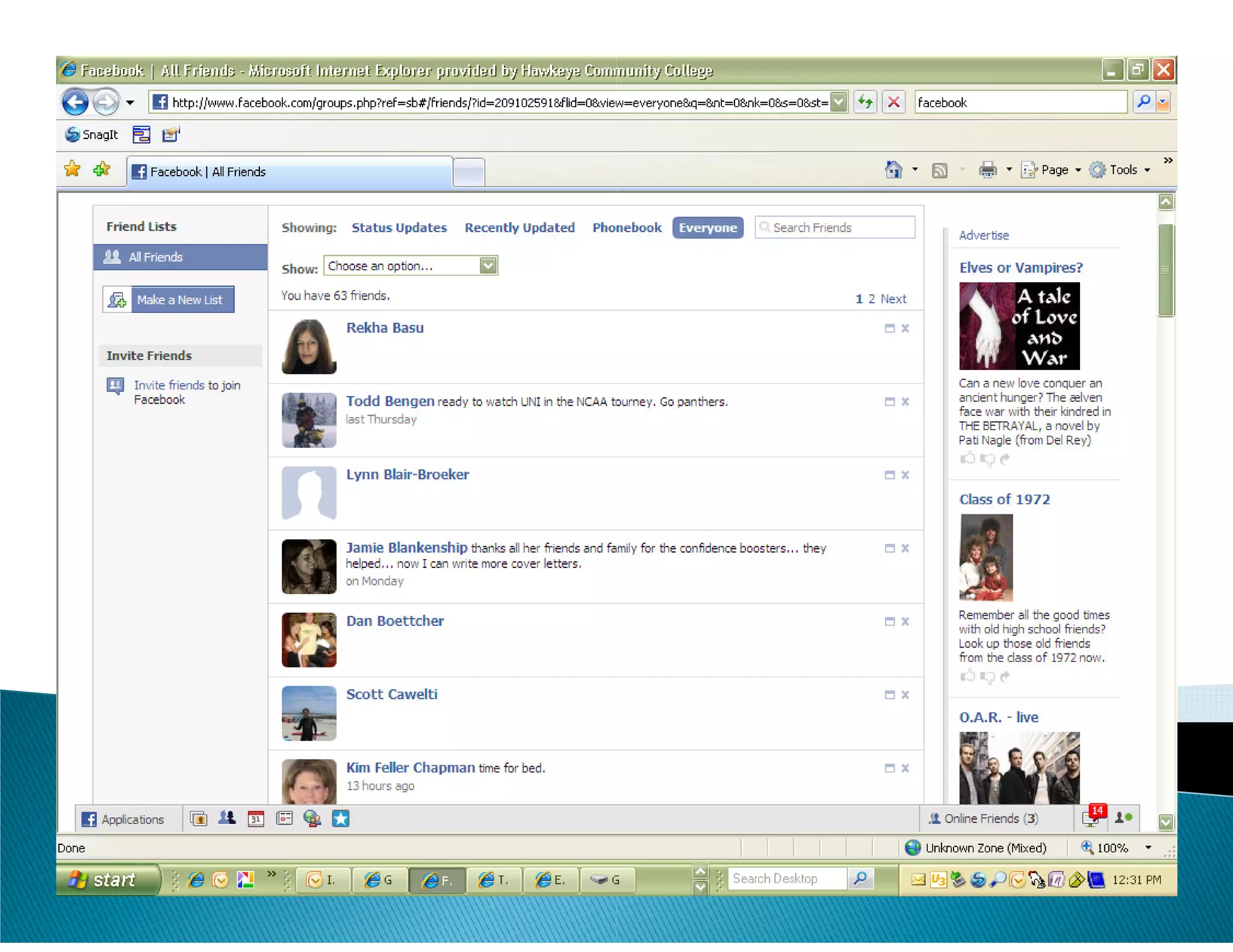This screenshot has height=952, width=1233.
Task: Open the Class of 1972 ad title
Action: (1004, 499)
